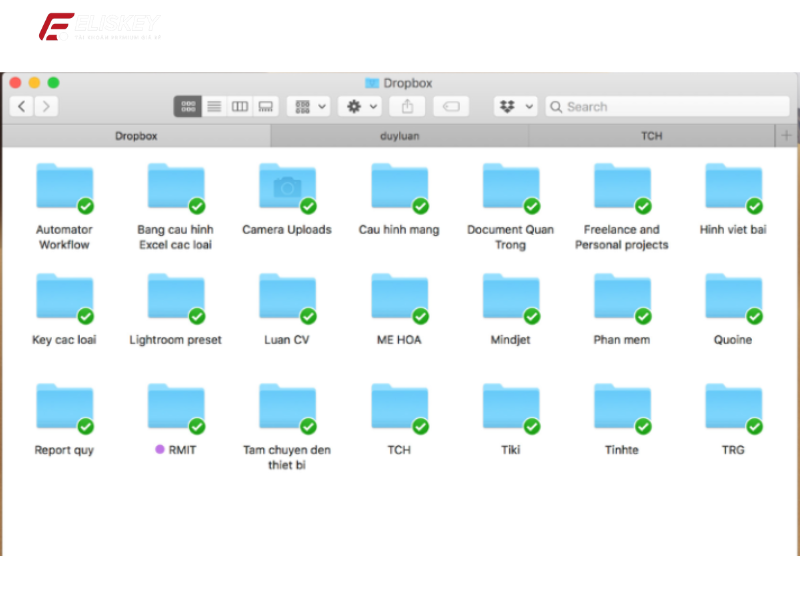Switch to icon view mode
The image size is (800, 600).
(x=187, y=106)
